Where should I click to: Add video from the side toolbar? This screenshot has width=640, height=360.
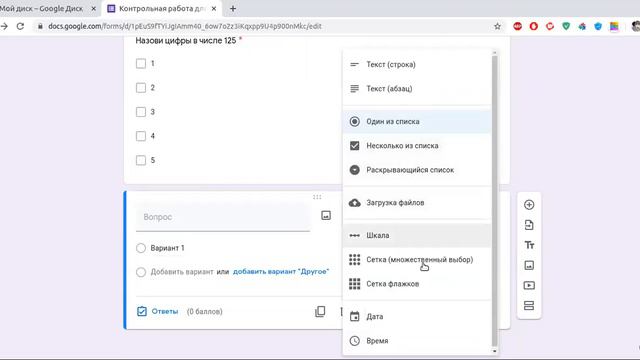(529, 285)
